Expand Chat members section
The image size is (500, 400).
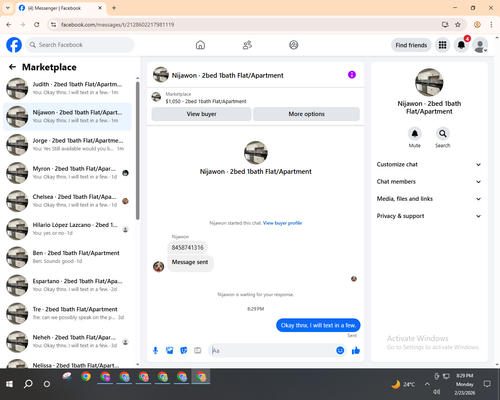429,182
